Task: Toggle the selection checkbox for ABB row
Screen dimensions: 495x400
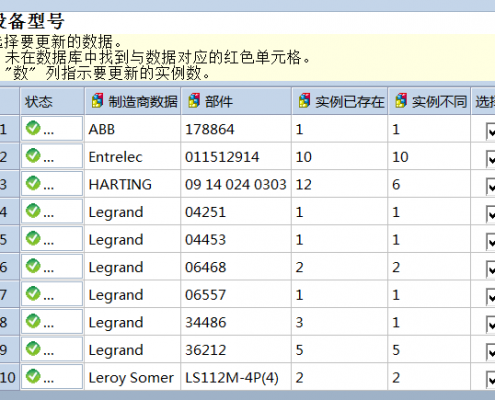Action: pos(490,131)
